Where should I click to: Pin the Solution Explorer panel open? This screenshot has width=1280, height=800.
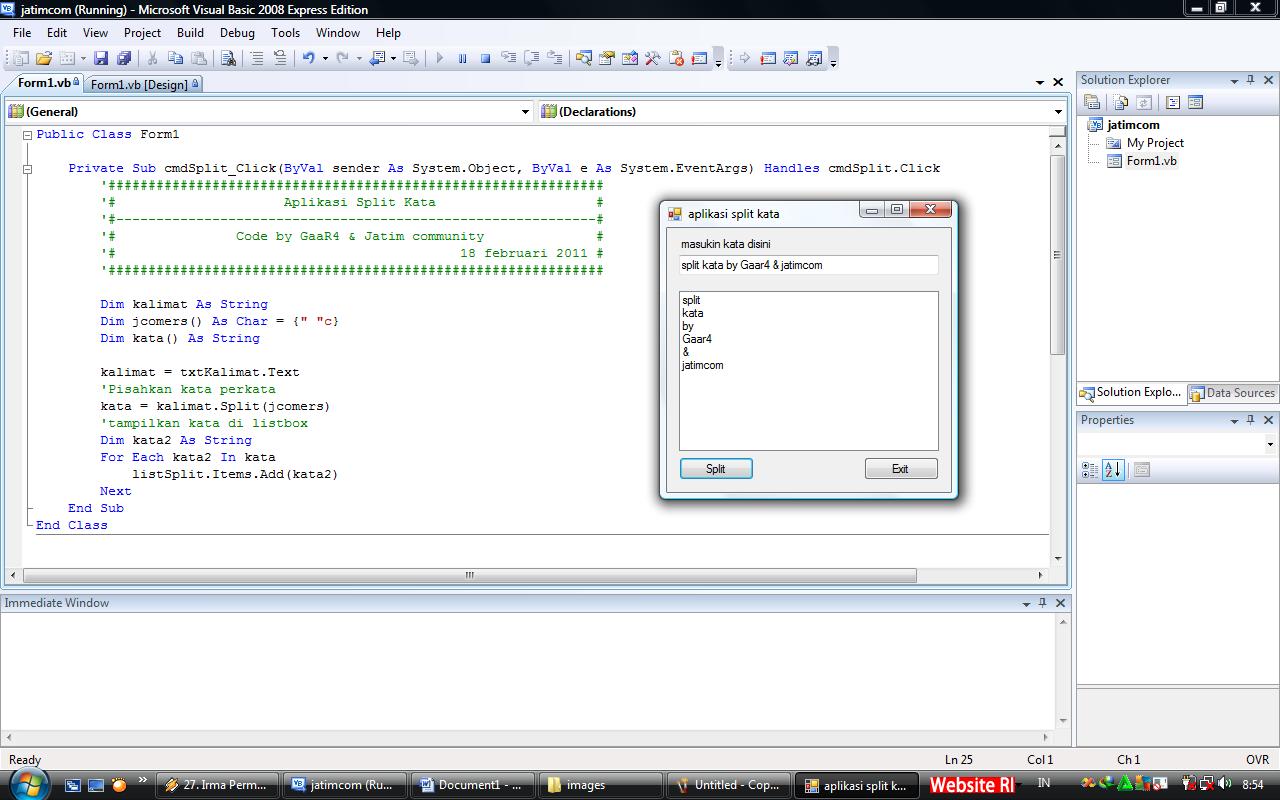(1251, 80)
